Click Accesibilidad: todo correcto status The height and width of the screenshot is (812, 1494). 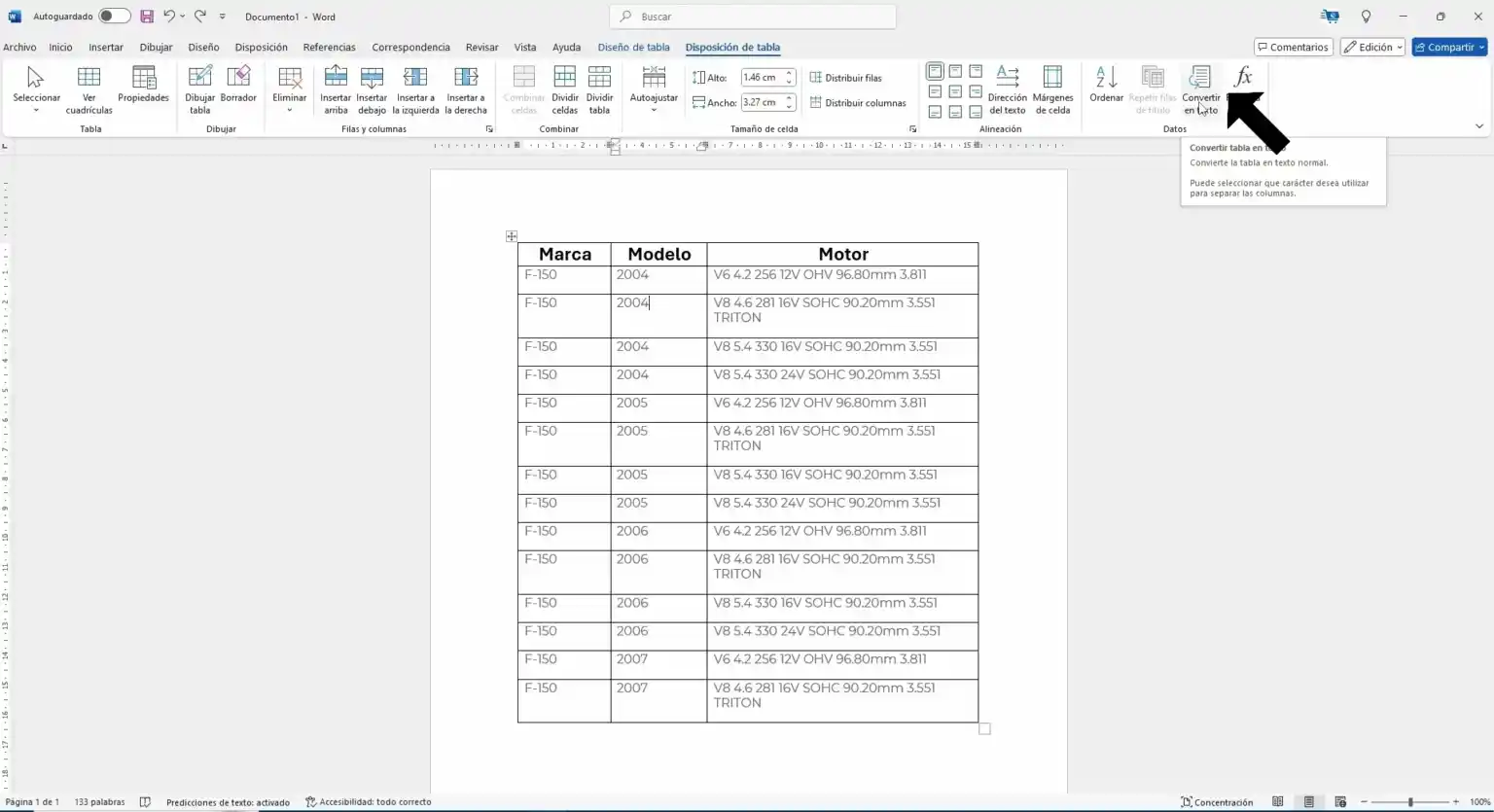(x=368, y=802)
